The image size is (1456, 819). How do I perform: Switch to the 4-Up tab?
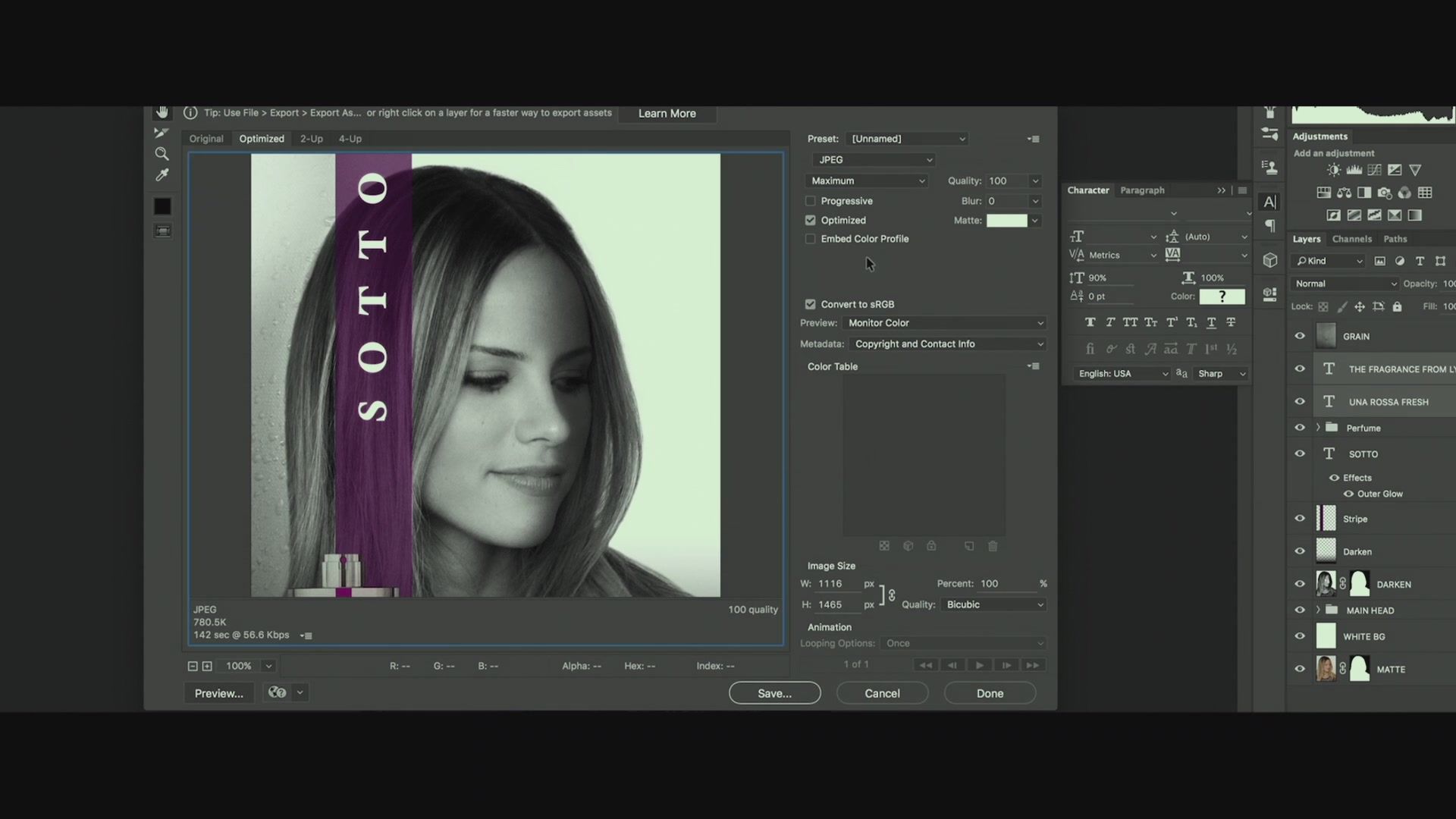pyautogui.click(x=350, y=139)
